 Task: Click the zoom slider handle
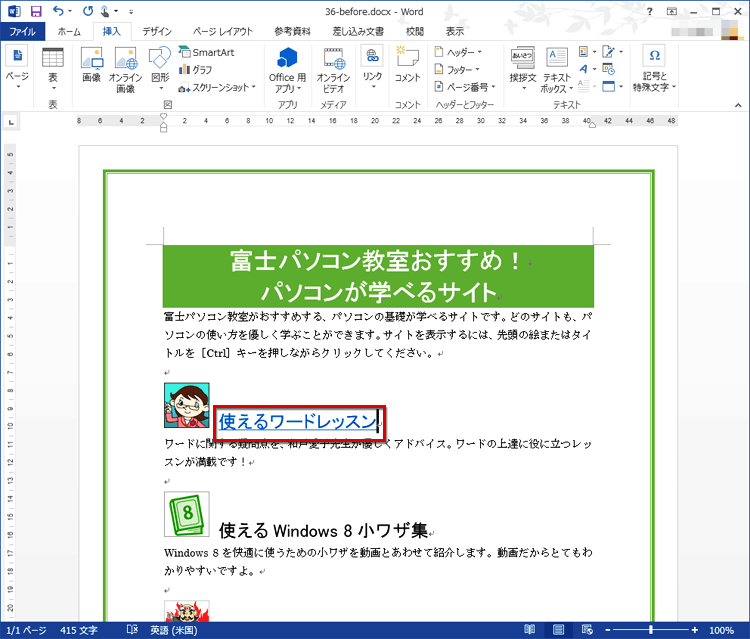tap(651, 630)
